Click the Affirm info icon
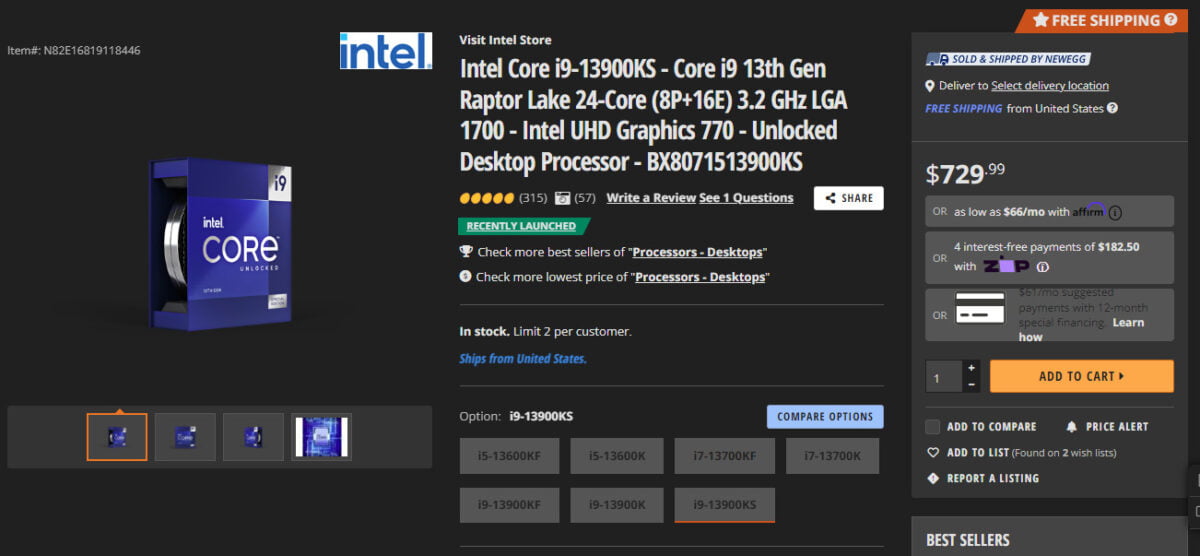The image size is (1200, 556). pyautogui.click(x=1115, y=212)
